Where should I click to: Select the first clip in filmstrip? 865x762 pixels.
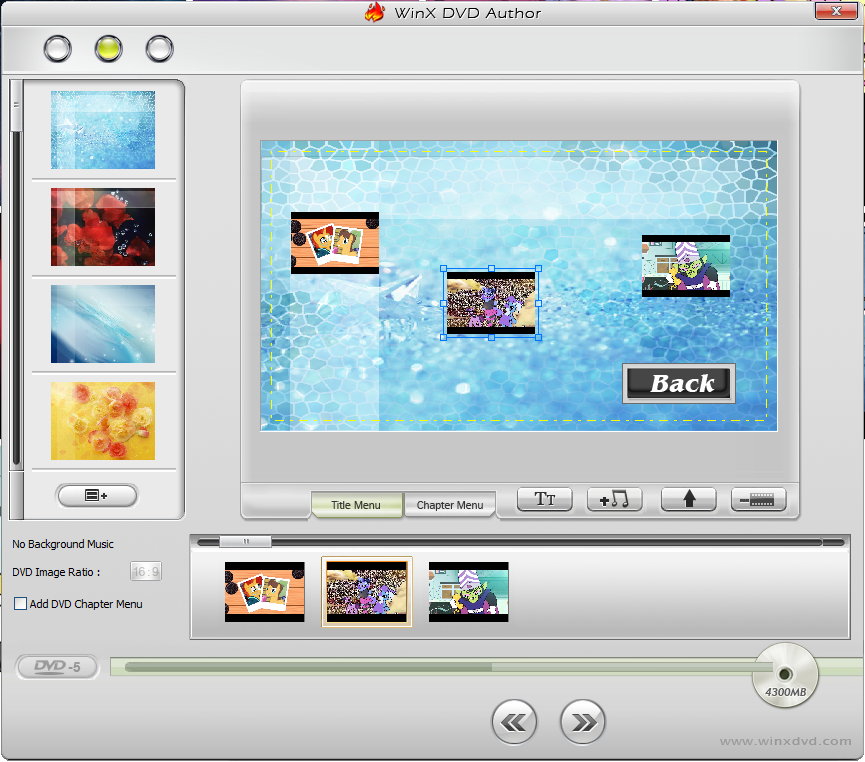pos(265,592)
